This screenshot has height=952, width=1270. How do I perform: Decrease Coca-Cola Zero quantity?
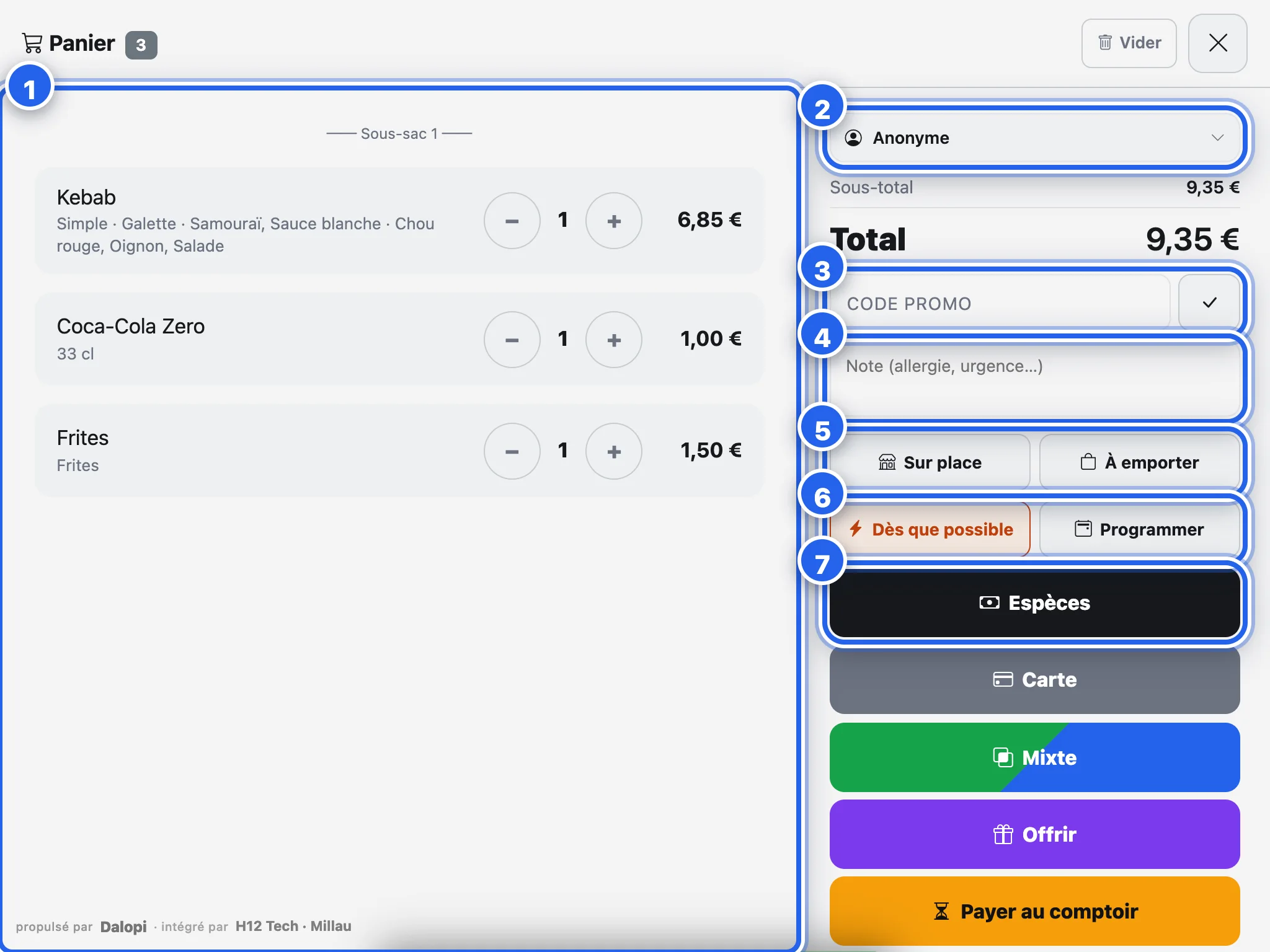[x=512, y=340]
